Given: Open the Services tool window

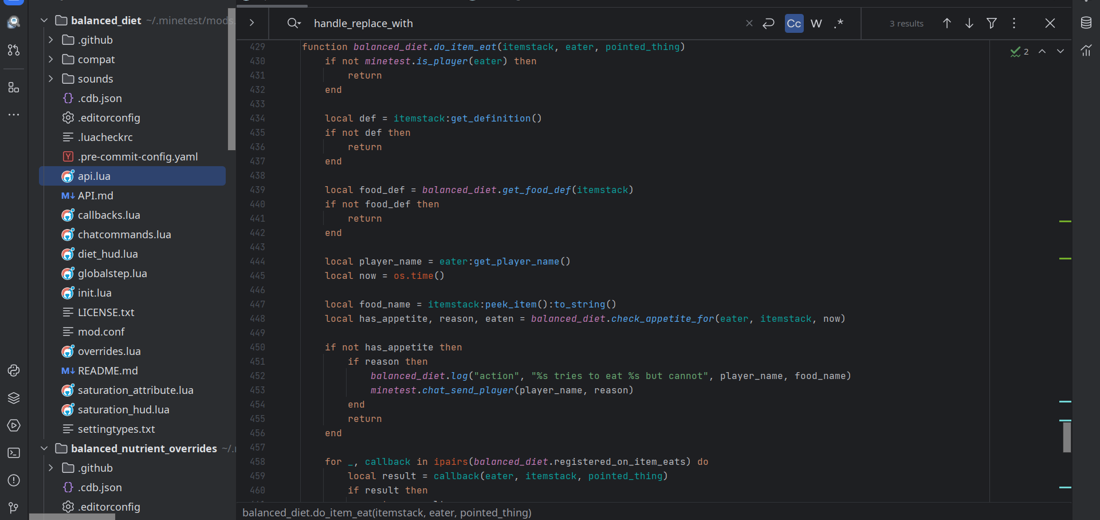Looking at the screenshot, I should tap(13, 425).
